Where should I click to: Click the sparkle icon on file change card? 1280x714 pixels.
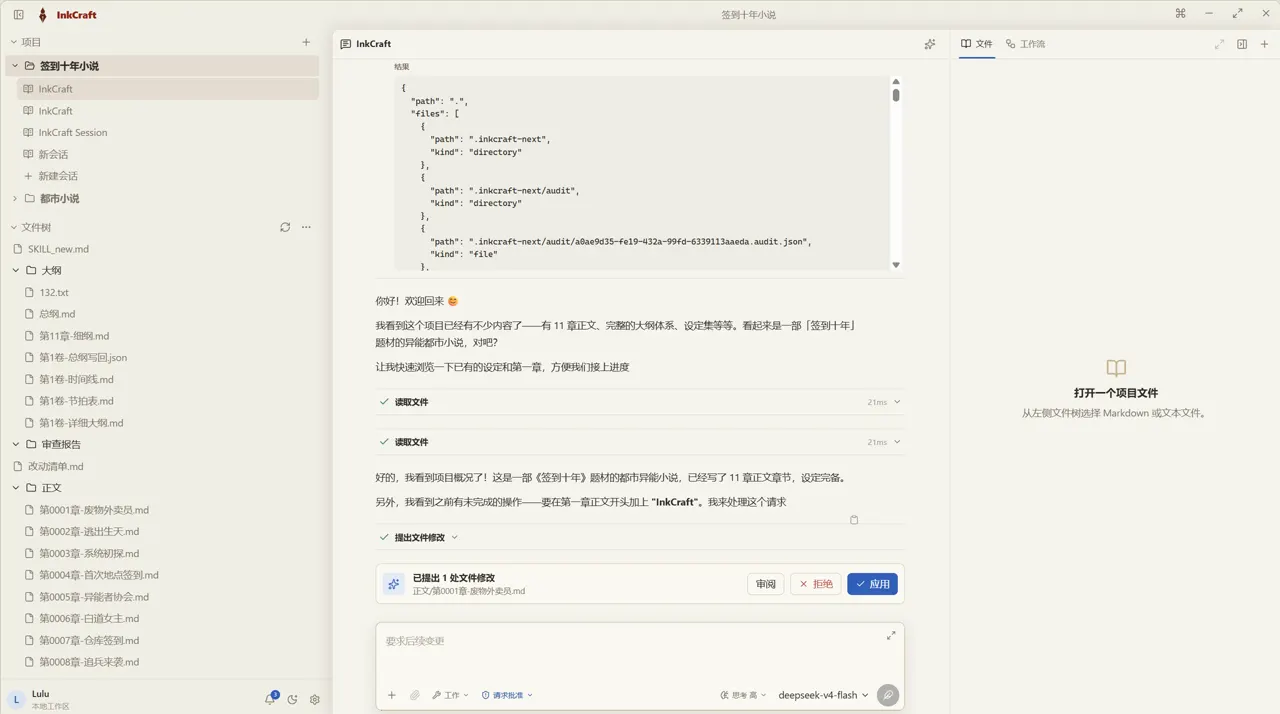394,584
